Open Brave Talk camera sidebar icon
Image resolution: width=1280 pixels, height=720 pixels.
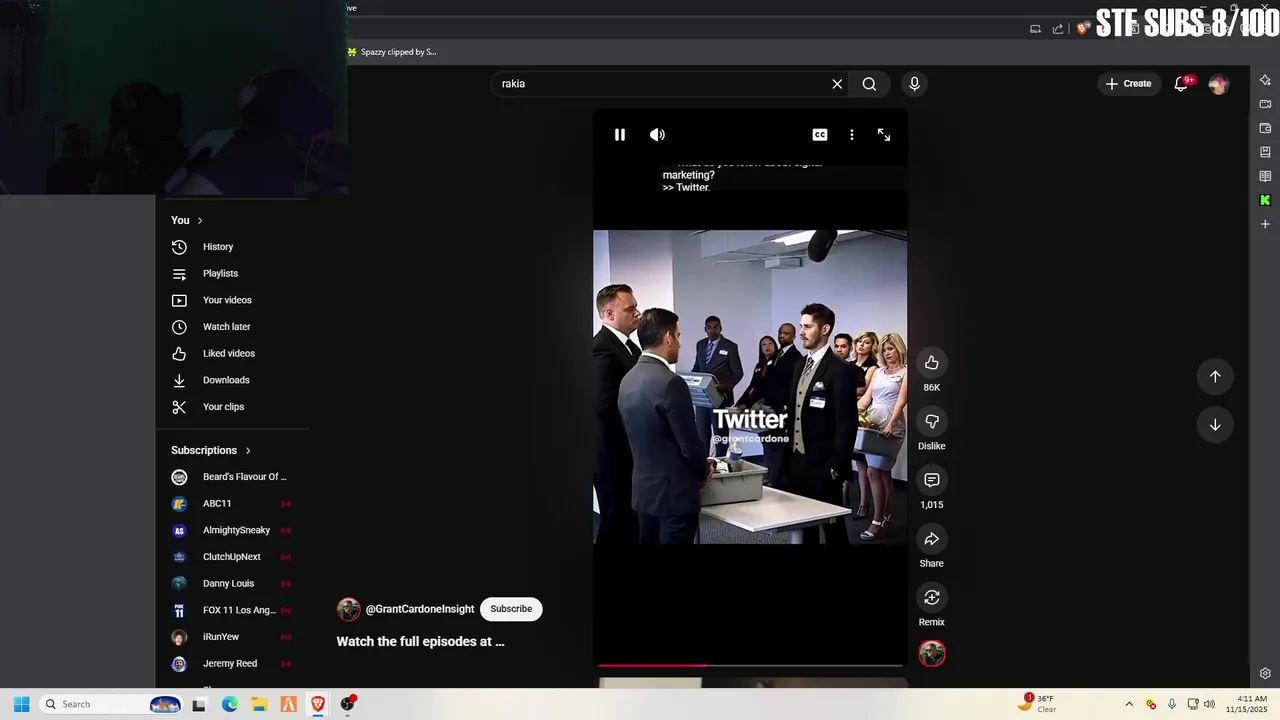(1265, 104)
